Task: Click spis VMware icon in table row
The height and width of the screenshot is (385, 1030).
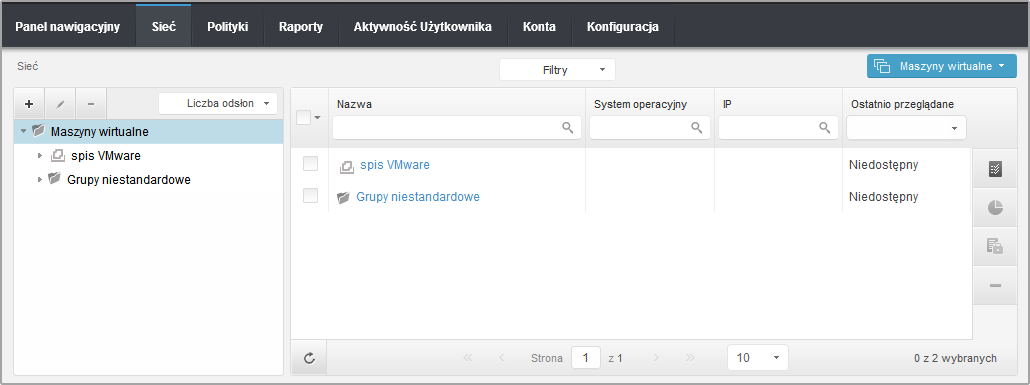Action: click(346, 167)
